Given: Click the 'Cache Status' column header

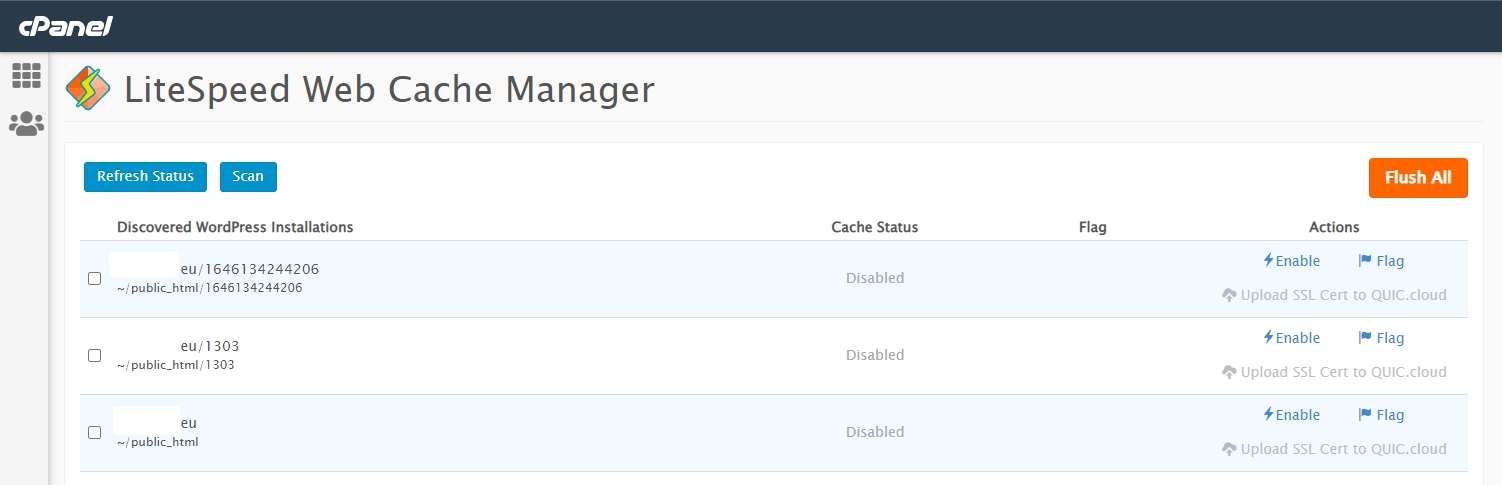Looking at the screenshot, I should pos(875,227).
